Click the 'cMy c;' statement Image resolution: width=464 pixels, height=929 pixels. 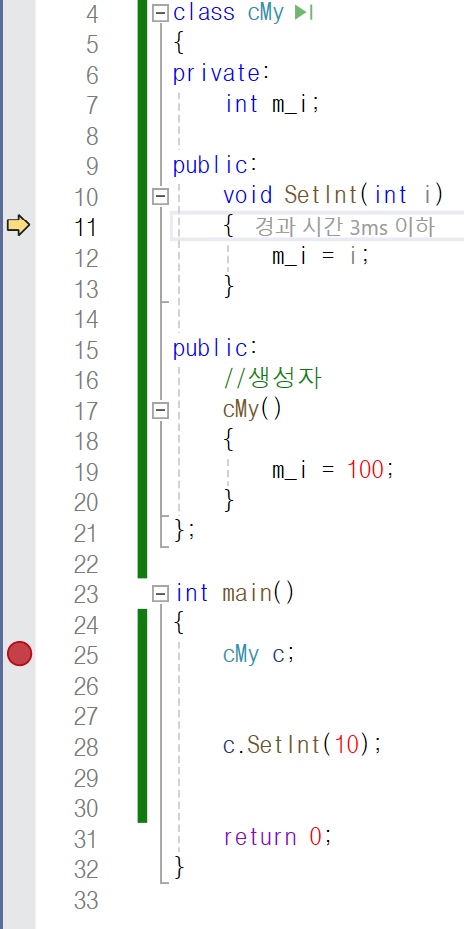[x=259, y=655]
